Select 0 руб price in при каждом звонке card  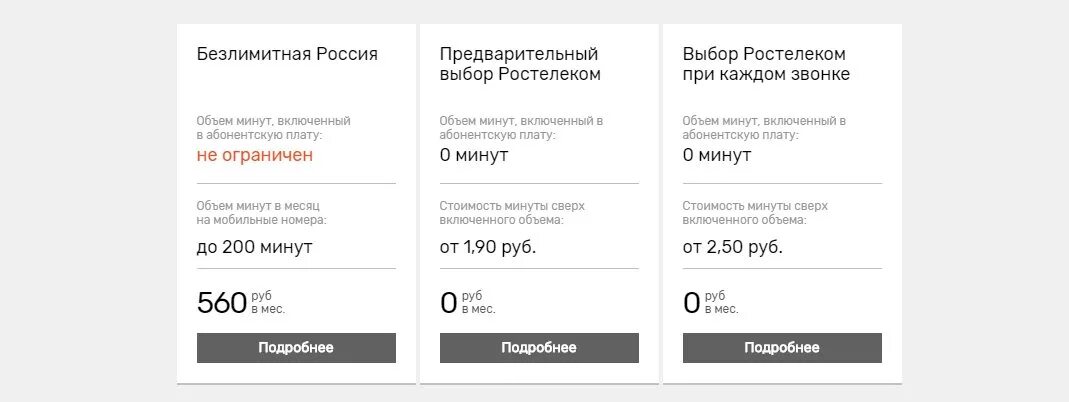point(710,302)
